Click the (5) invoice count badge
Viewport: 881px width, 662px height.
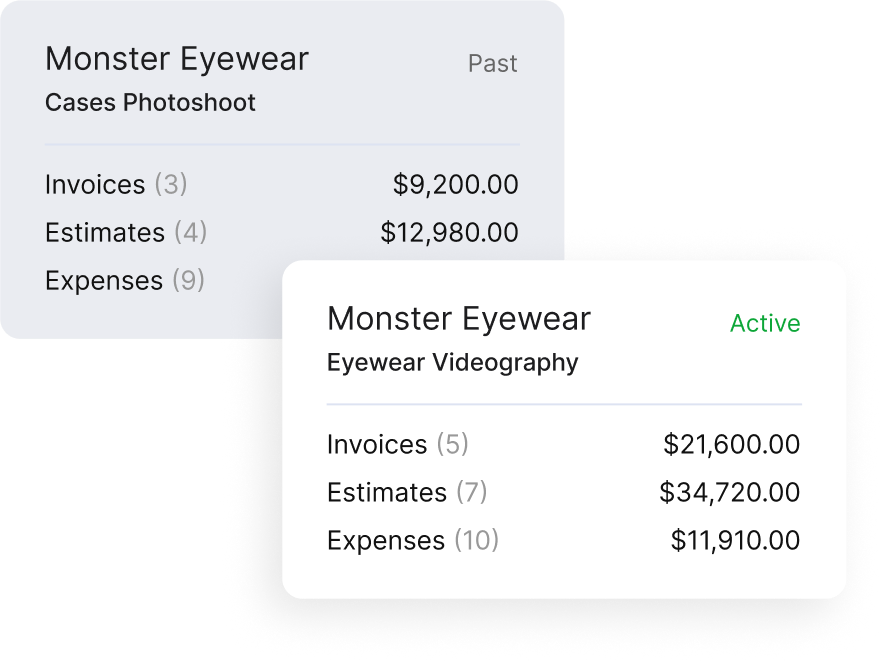tap(452, 444)
